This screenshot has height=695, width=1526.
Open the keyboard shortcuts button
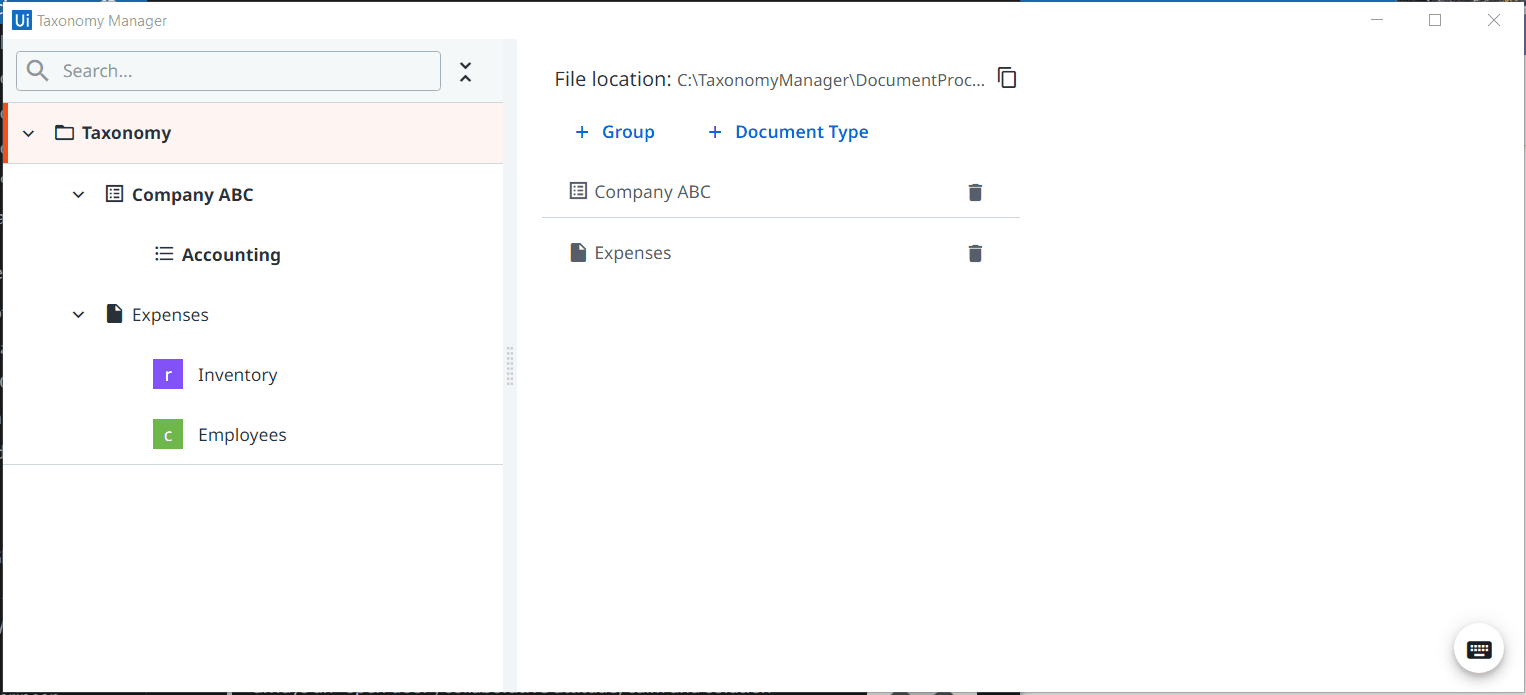[x=1479, y=649]
